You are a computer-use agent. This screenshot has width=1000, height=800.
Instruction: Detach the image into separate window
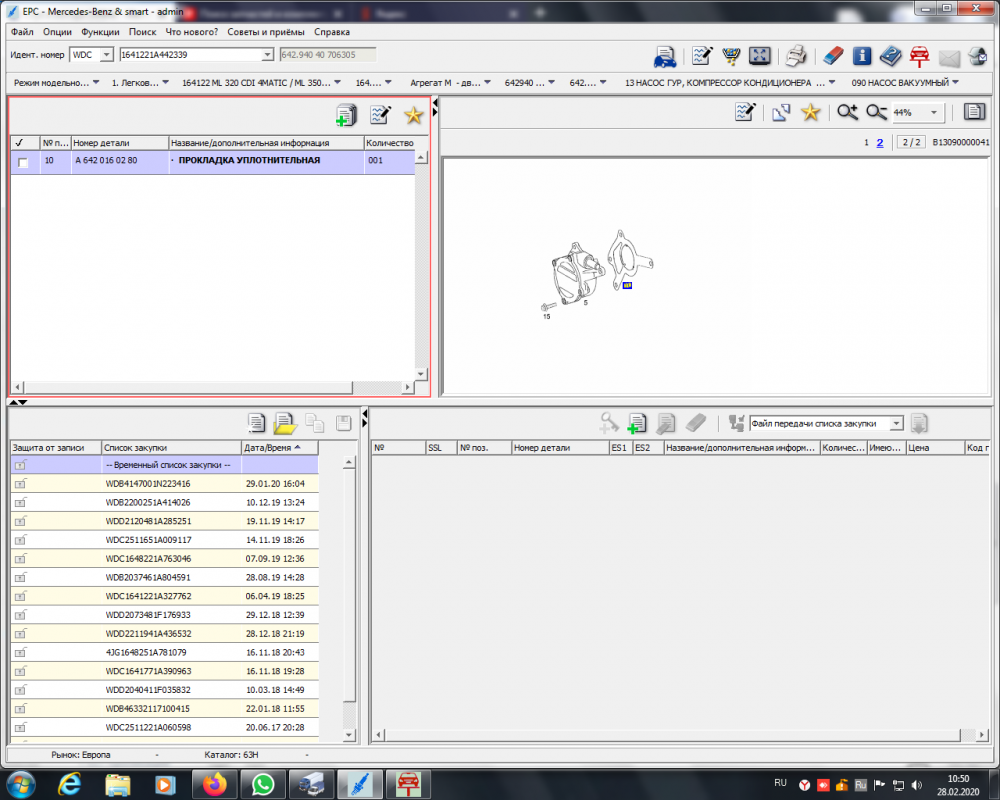(781, 113)
